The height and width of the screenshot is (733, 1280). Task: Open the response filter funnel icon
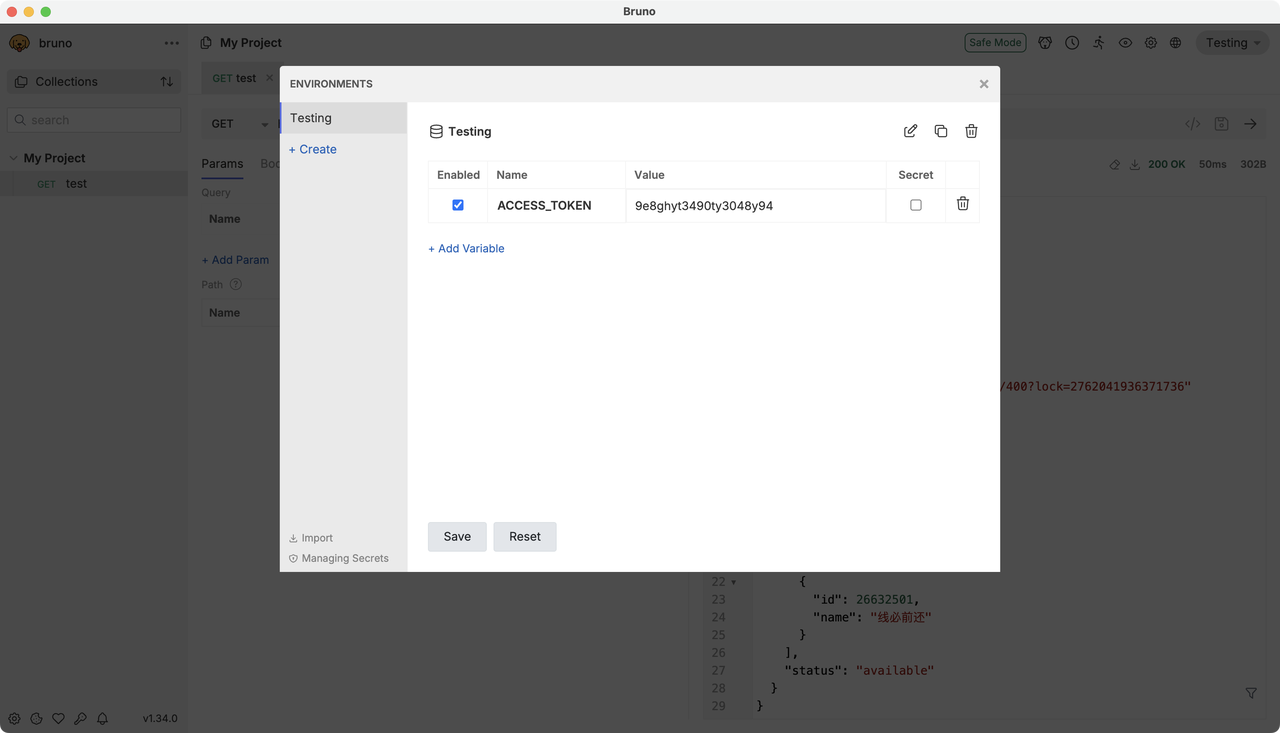pyautogui.click(x=1251, y=693)
